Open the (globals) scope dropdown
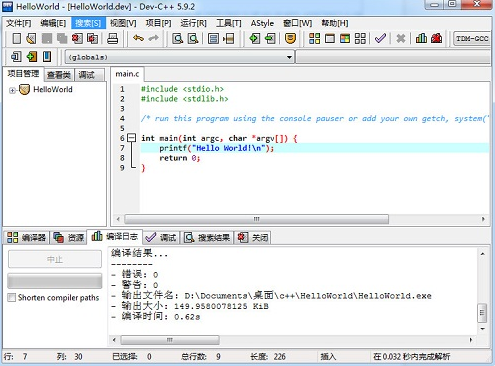 179,57
